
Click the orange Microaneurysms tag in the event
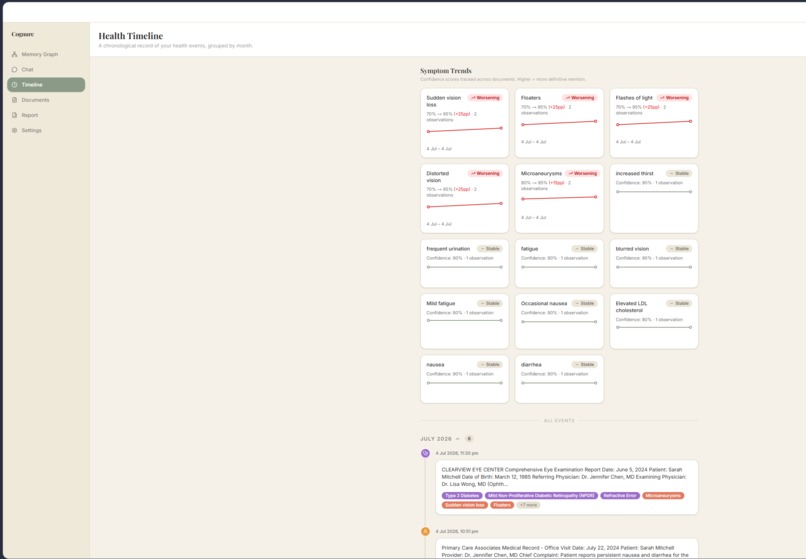(663, 496)
